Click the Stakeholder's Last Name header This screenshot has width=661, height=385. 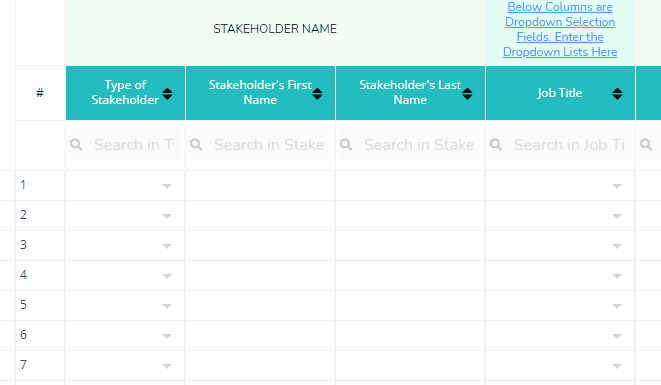[x=410, y=93]
